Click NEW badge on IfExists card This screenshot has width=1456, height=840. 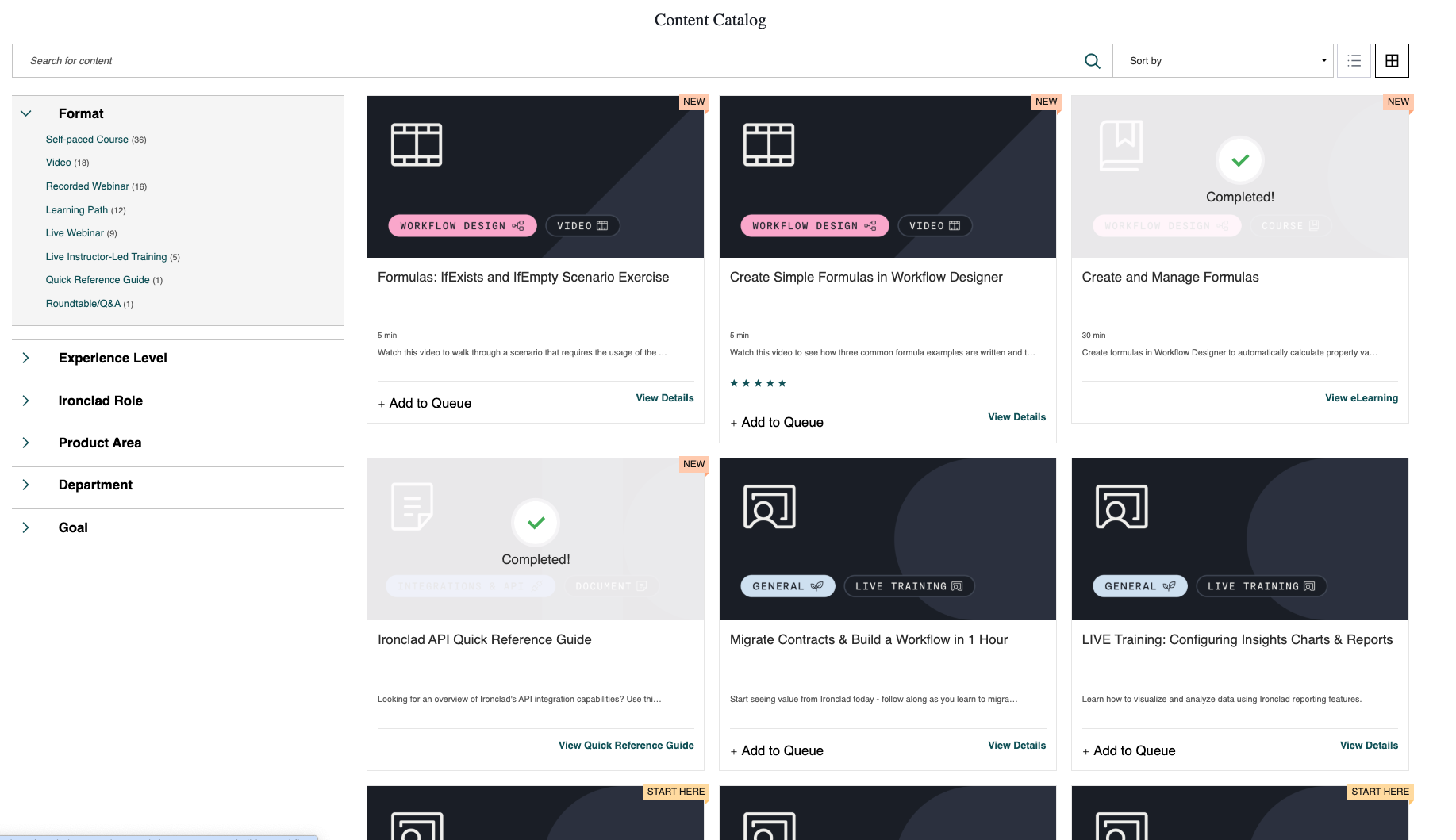pyautogui.click(x=693, y=102)
